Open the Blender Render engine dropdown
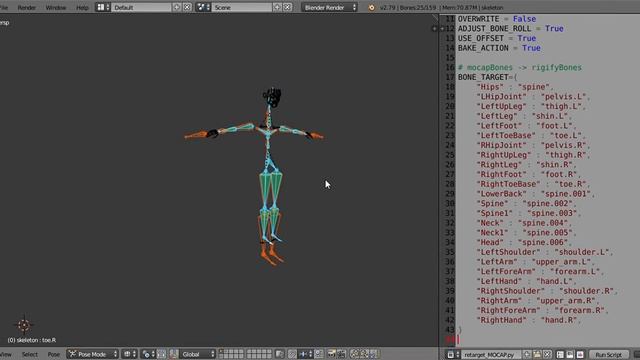This screenshot has width=640, height=360. (329, 7)
